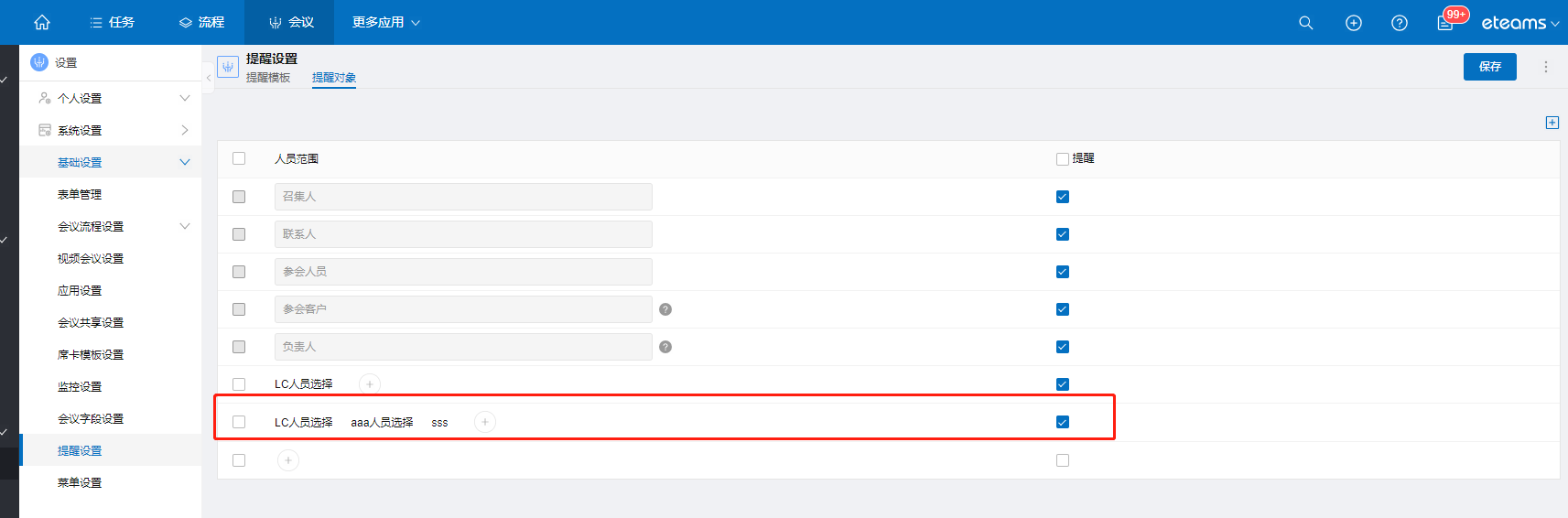Switch to the 提醒模板 tab

268,78
